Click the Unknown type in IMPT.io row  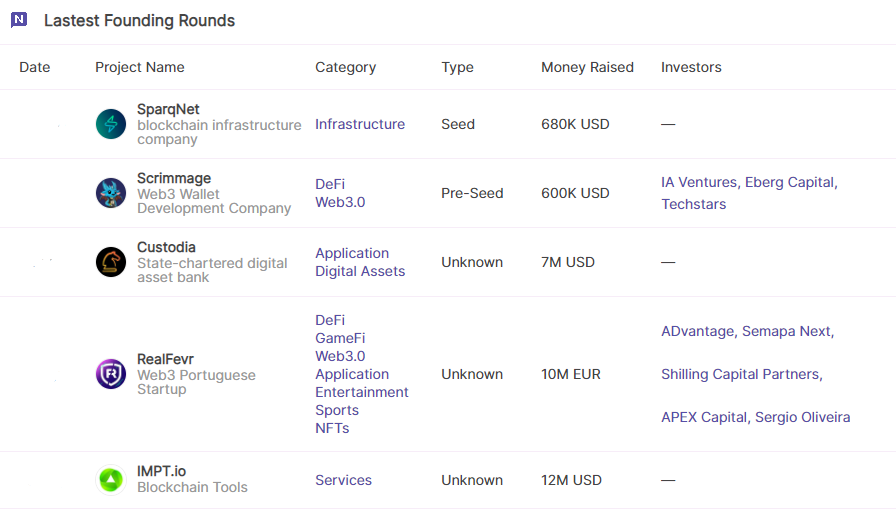click(472, 480)
